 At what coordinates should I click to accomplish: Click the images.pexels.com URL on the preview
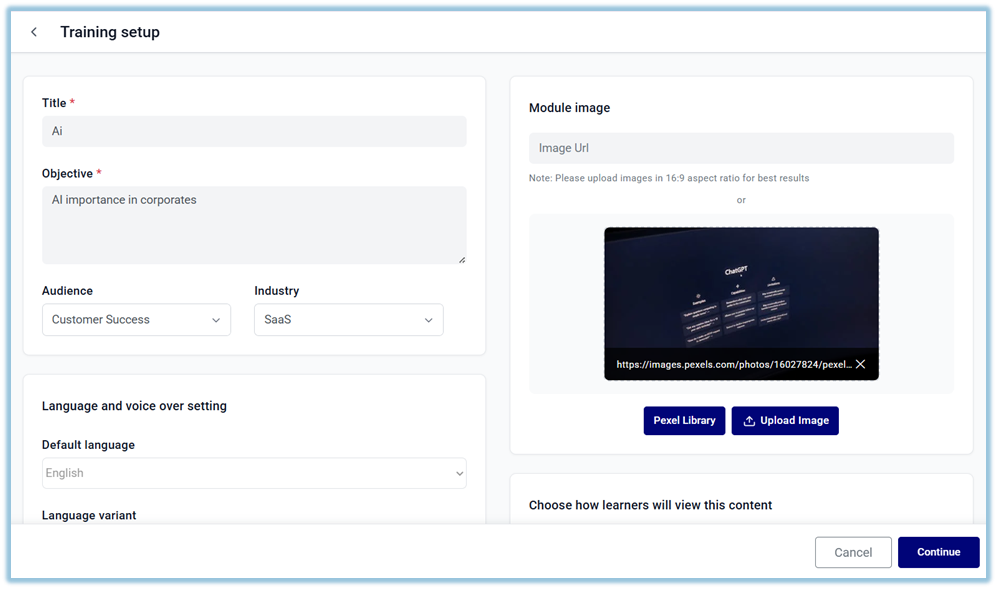[733, 365]
